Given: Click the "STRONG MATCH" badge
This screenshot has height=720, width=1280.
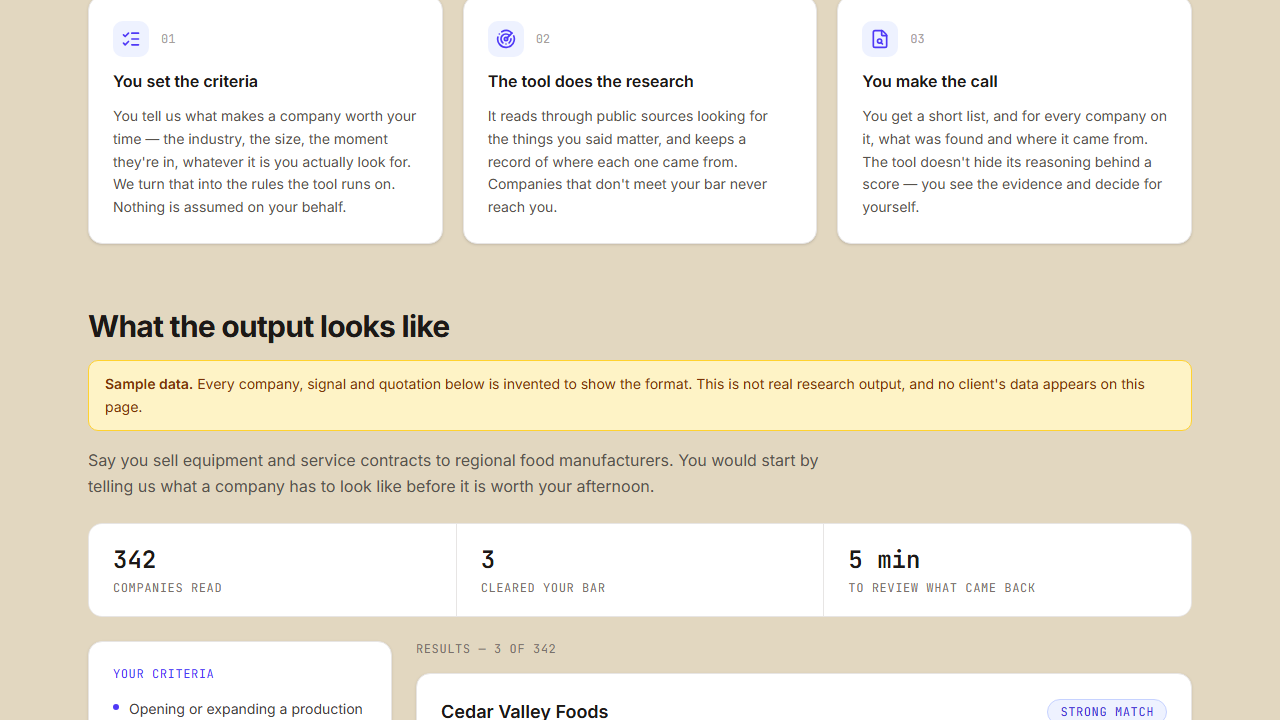Looking at the screenshot, I should point(1107,711).
